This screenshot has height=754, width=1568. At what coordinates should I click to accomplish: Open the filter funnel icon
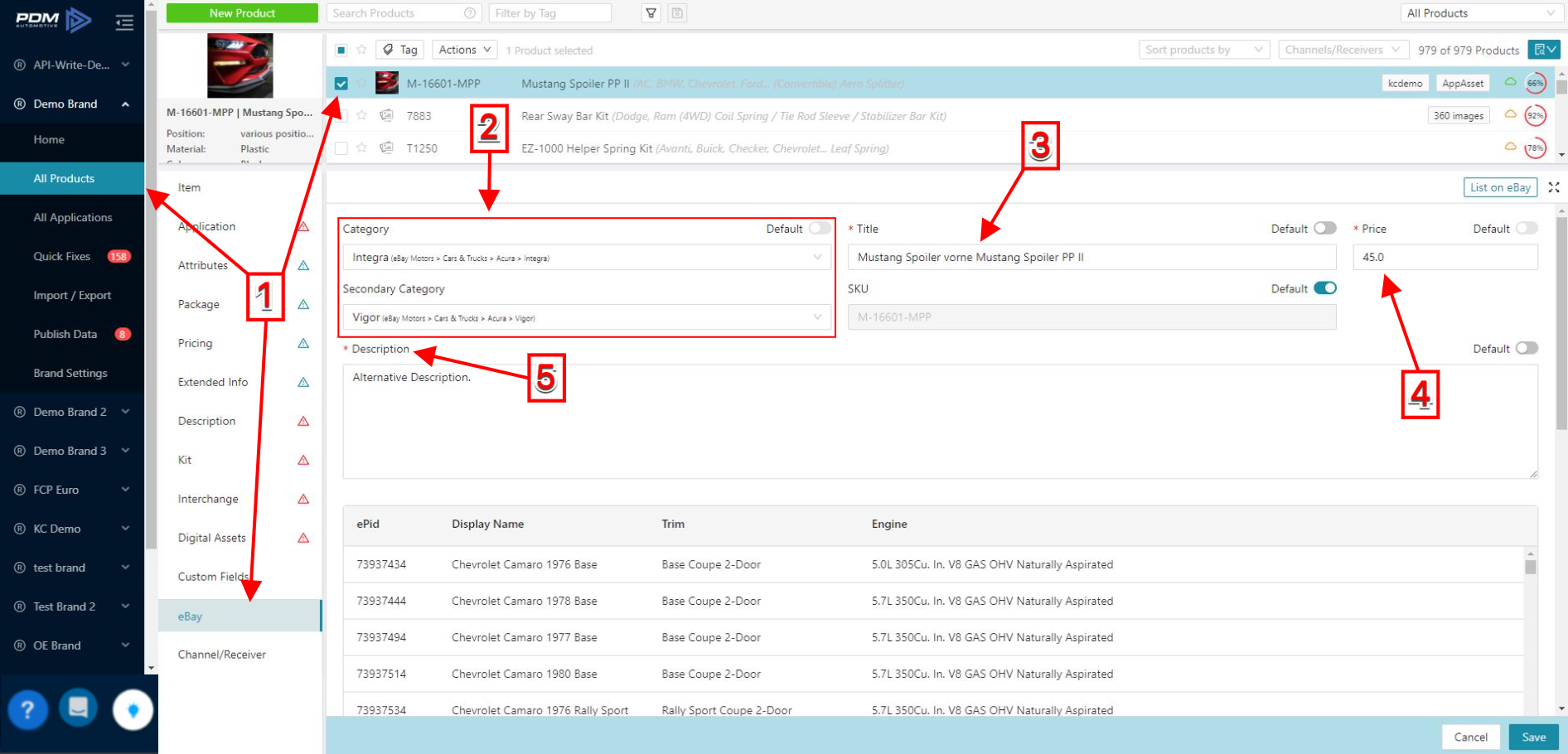coord(651,13)
